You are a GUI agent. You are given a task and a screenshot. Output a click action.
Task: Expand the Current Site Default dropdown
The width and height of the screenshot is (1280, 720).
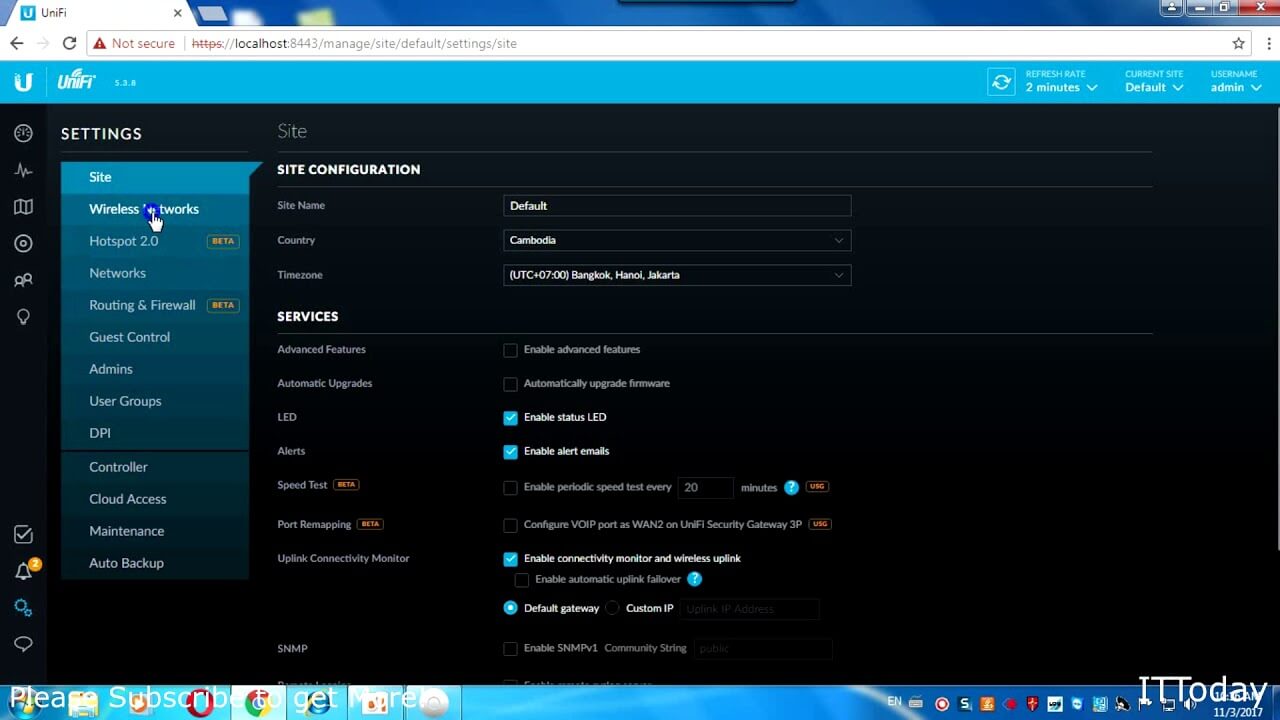tap(1153, 87)
